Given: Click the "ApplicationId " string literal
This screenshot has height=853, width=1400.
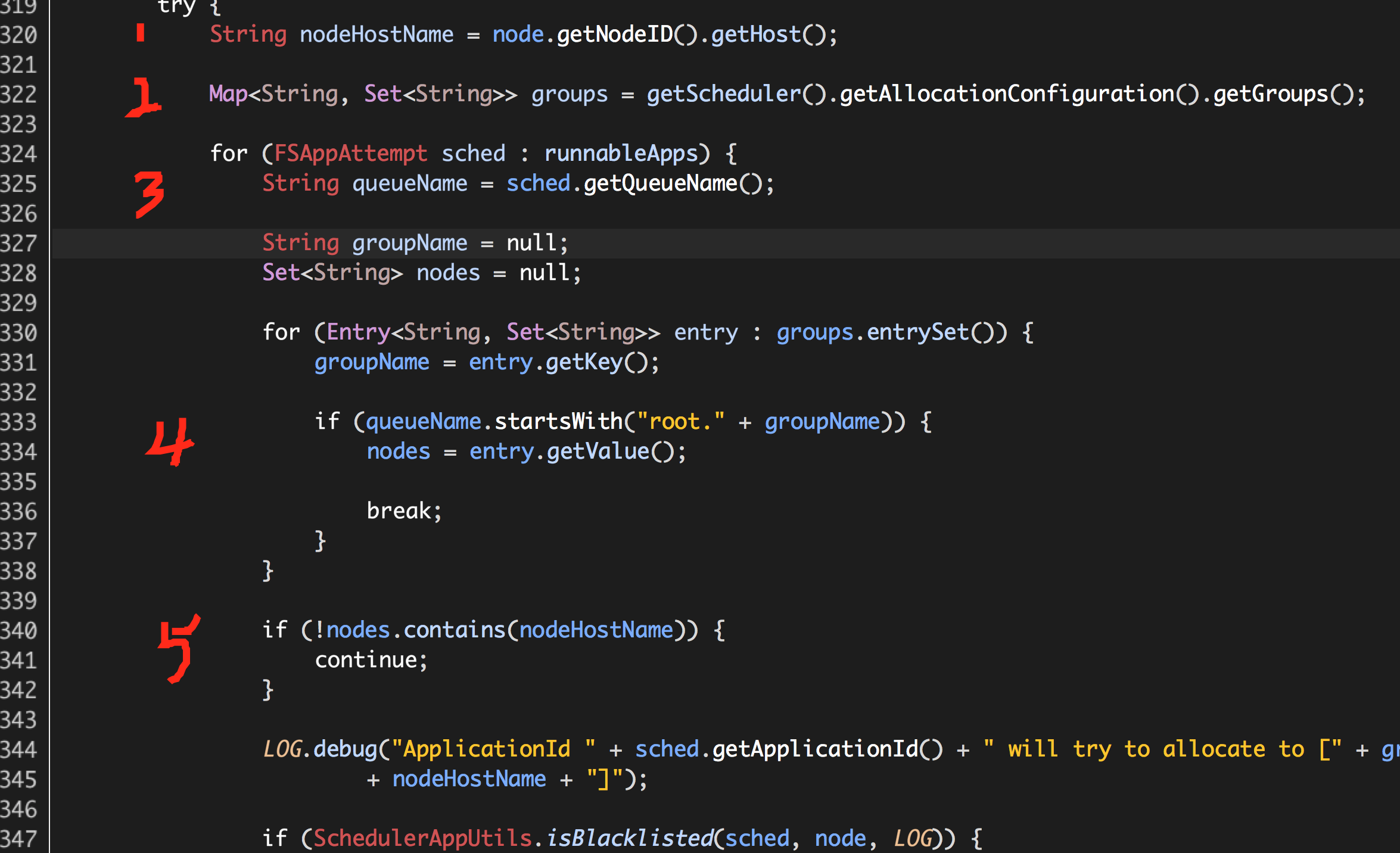Looking at the screenshot, I should 494,749.
